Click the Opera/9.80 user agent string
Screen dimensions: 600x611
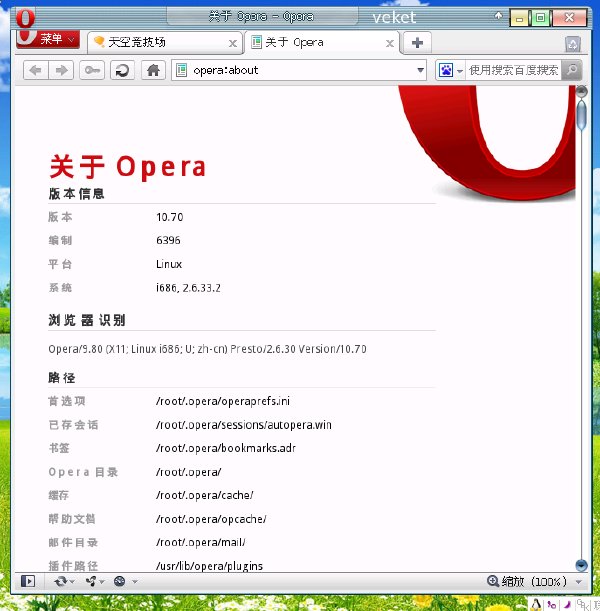pos(207,349)
